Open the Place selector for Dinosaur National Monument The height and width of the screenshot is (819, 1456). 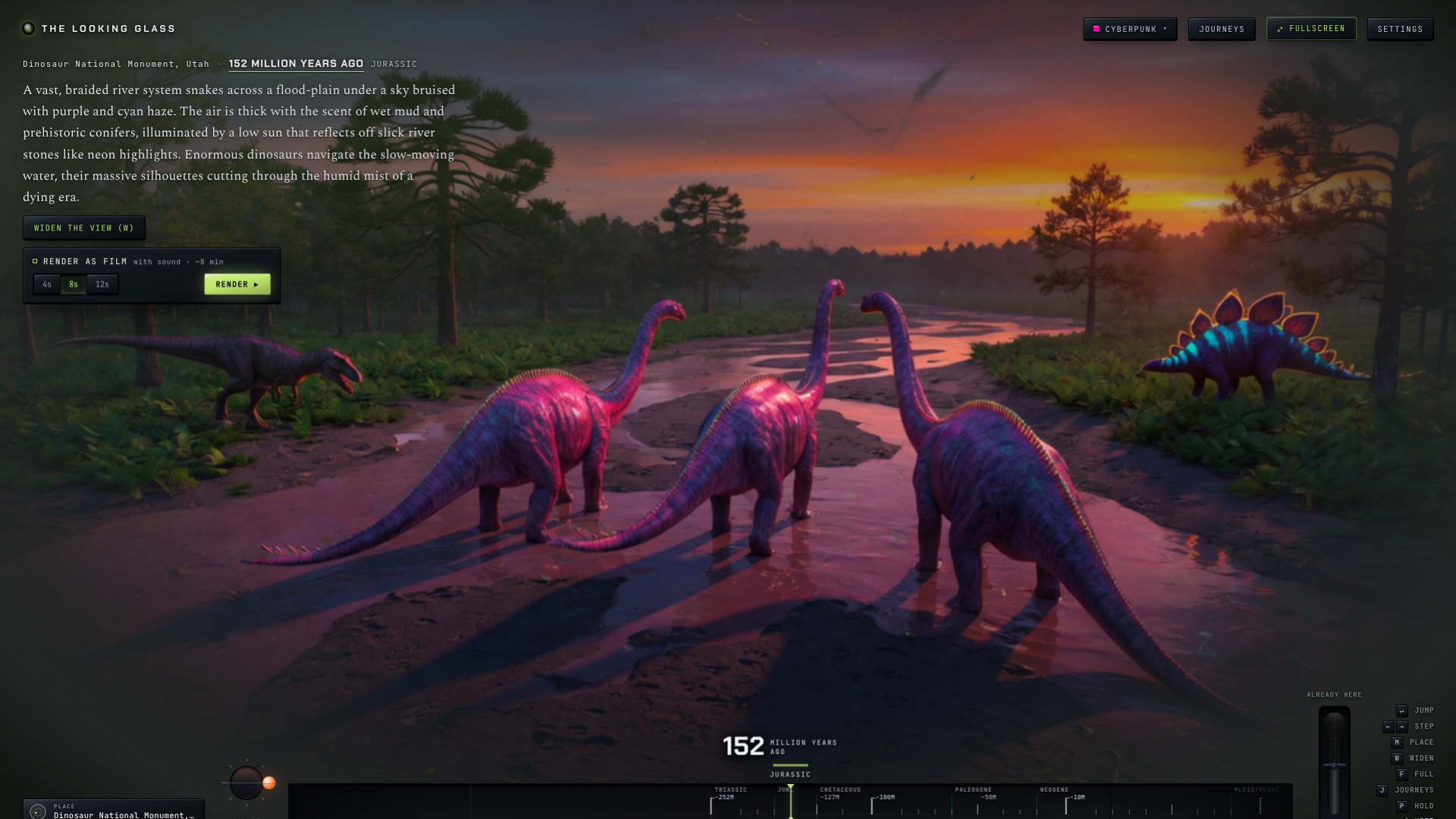[114, 810]
